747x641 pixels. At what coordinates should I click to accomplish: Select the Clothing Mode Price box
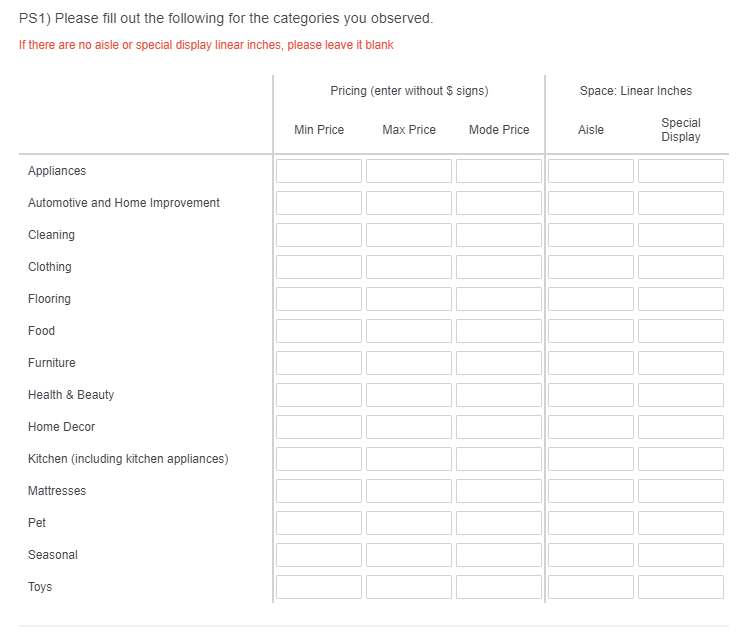tap(498, 267)
